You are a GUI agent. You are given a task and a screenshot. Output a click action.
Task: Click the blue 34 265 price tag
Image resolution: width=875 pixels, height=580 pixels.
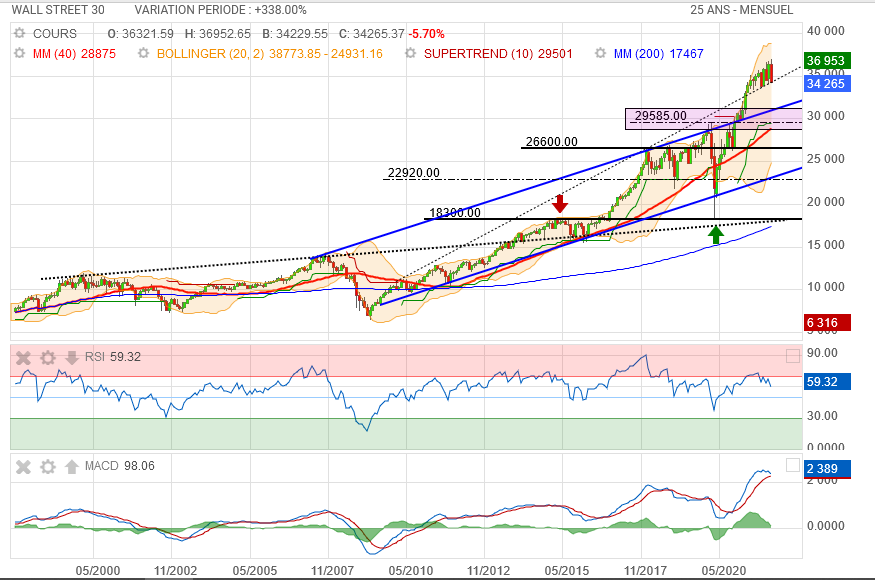(x=828, y=84)
